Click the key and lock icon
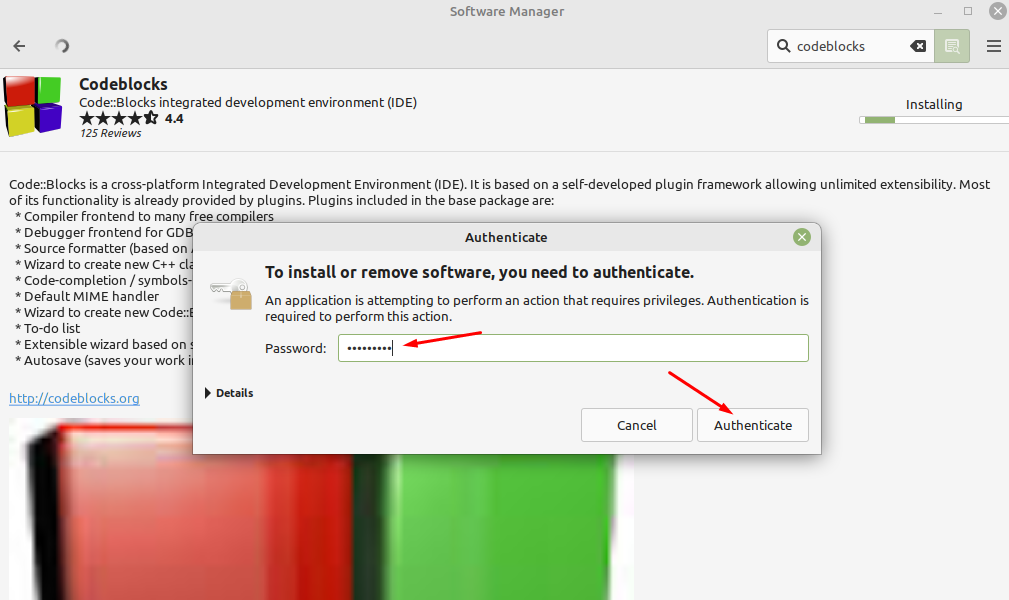This screenshot has width=1009, height=600. point(230,294)
